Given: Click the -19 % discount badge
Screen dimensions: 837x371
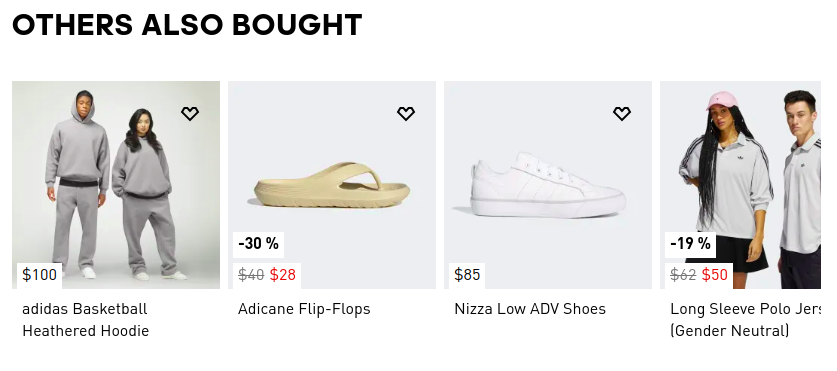Looking at the screenshot, I should click(690, 244).
